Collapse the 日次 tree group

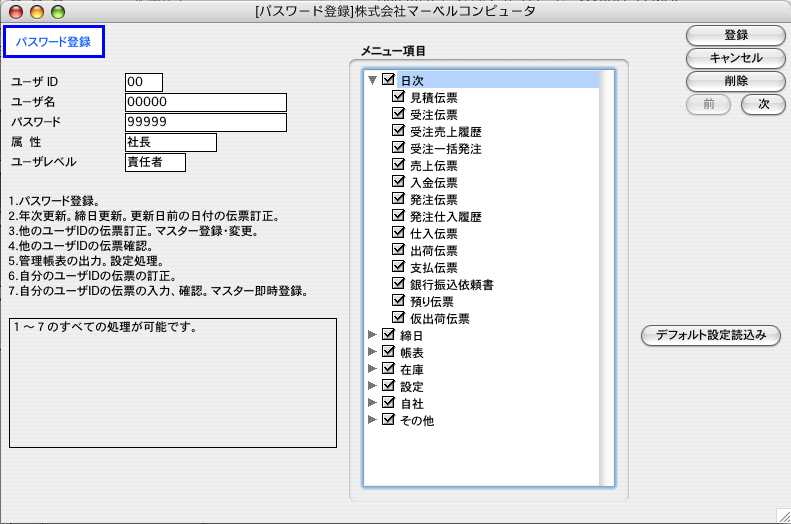tap(373, 80)
